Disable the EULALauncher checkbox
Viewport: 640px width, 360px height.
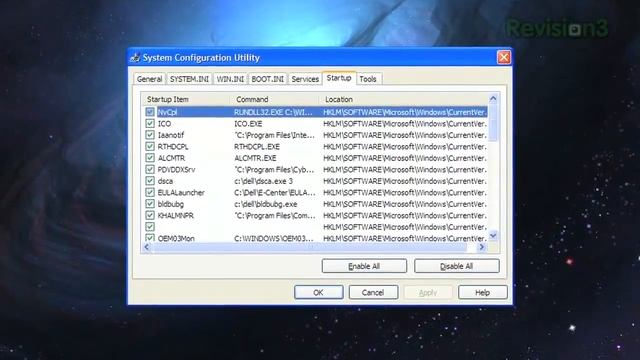tap(150, 192)
